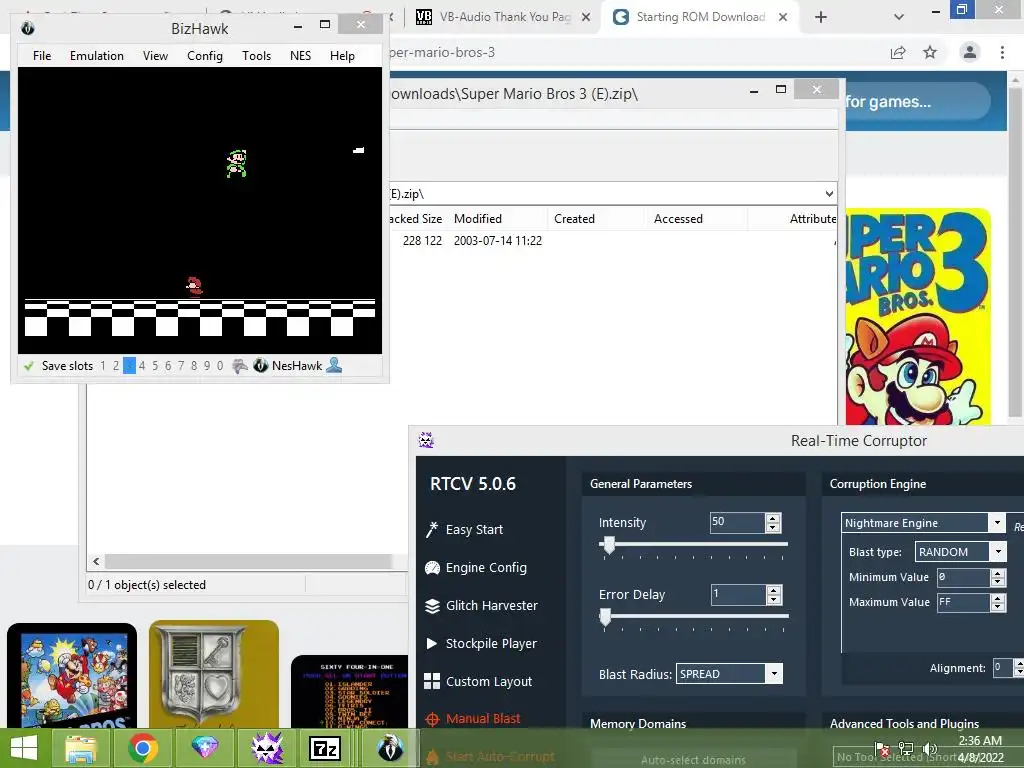Open the Emulation menu in BizHawk
The image size is (1024, 768).
(97, 56)
